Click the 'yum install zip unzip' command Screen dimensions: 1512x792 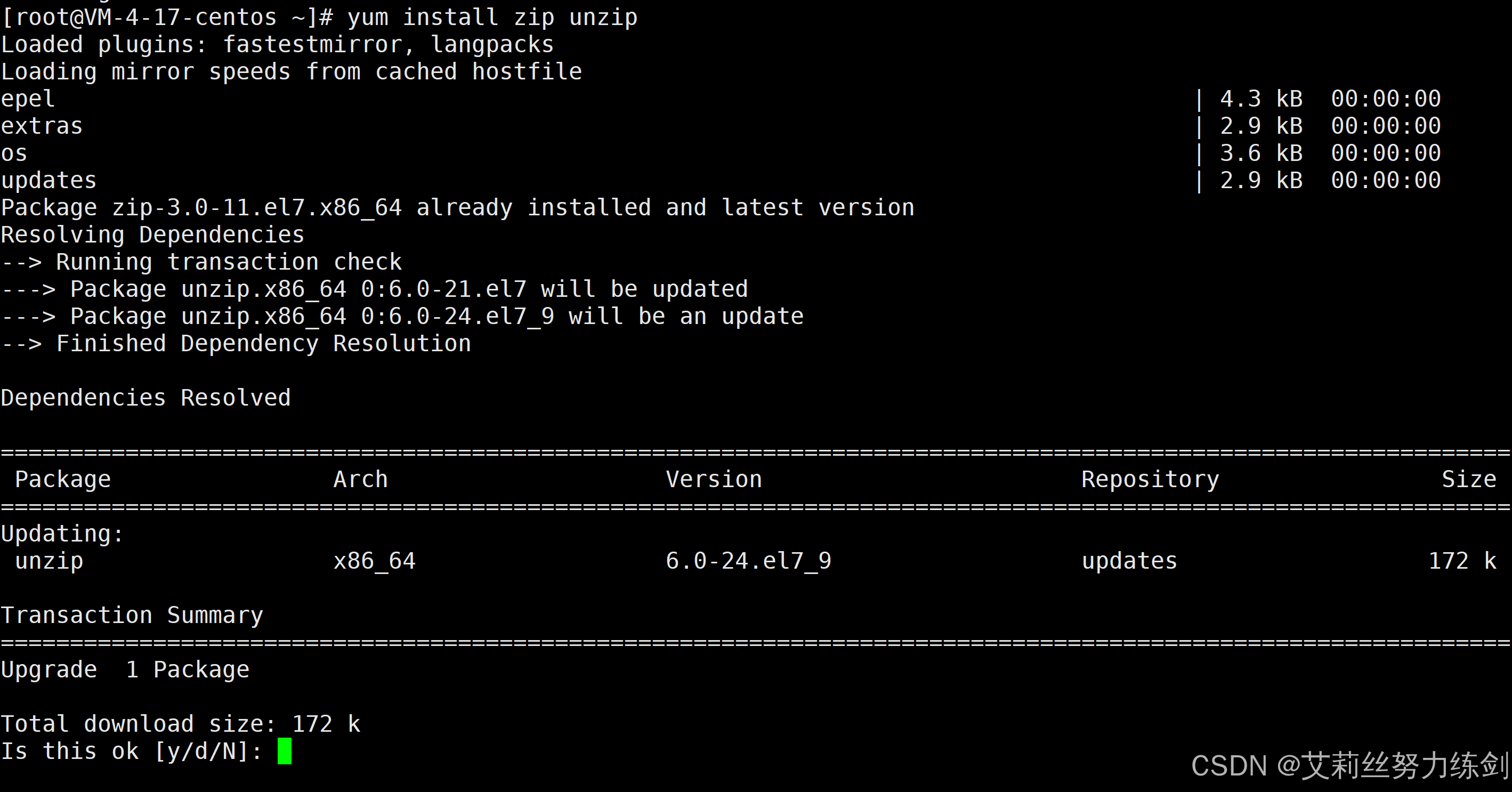(492, 18)
